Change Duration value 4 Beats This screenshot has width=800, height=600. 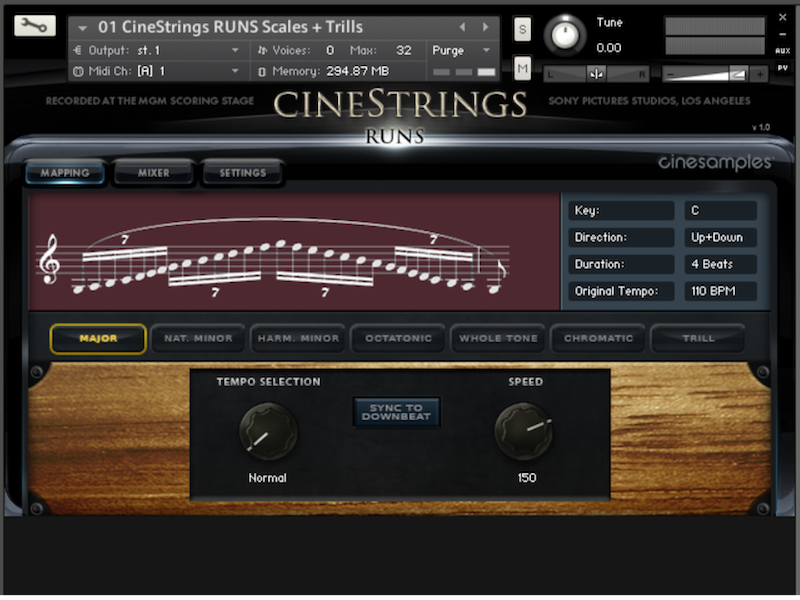[720, 264]
